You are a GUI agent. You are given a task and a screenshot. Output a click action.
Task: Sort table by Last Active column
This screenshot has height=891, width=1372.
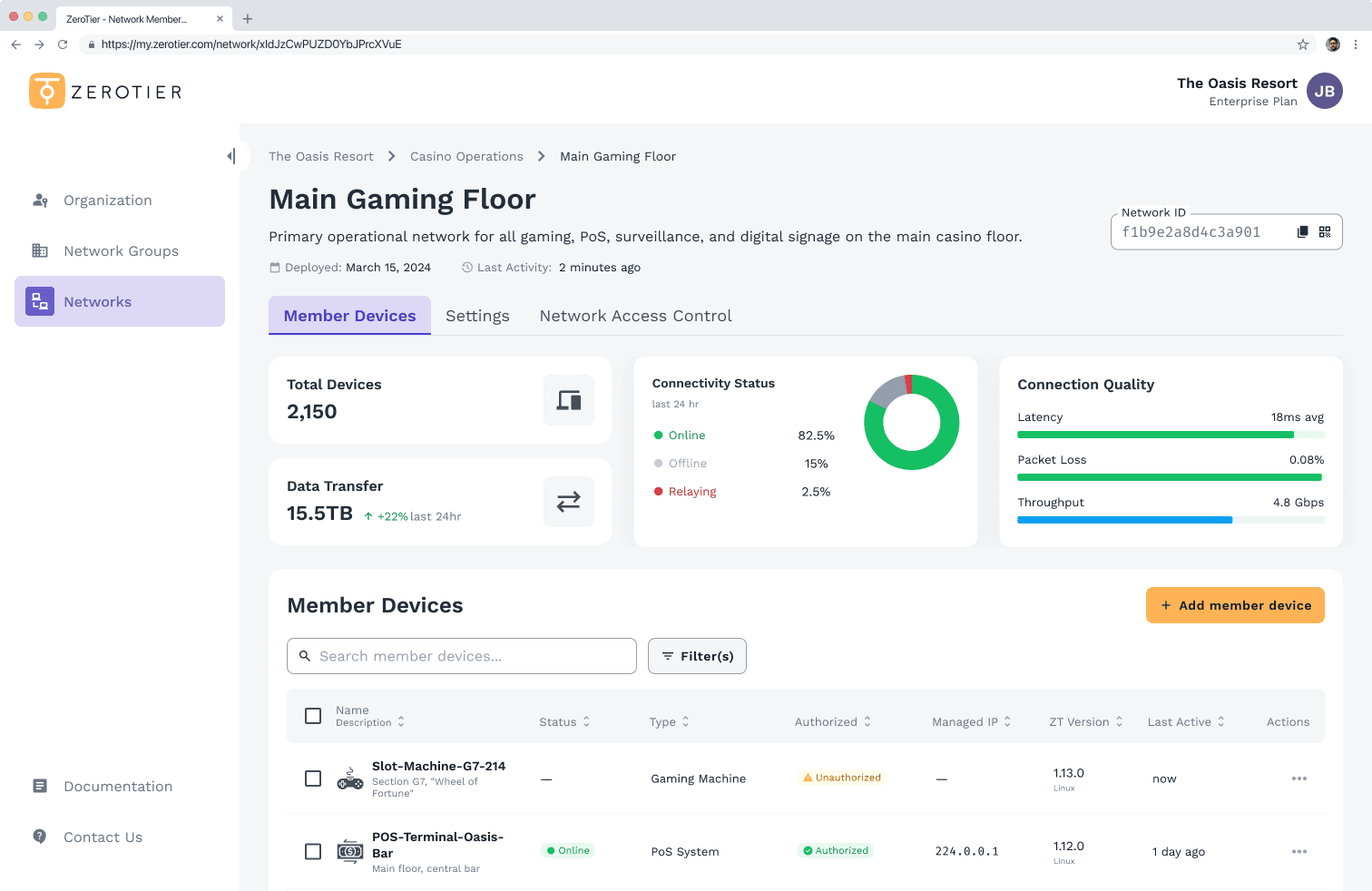[1185, 722]
